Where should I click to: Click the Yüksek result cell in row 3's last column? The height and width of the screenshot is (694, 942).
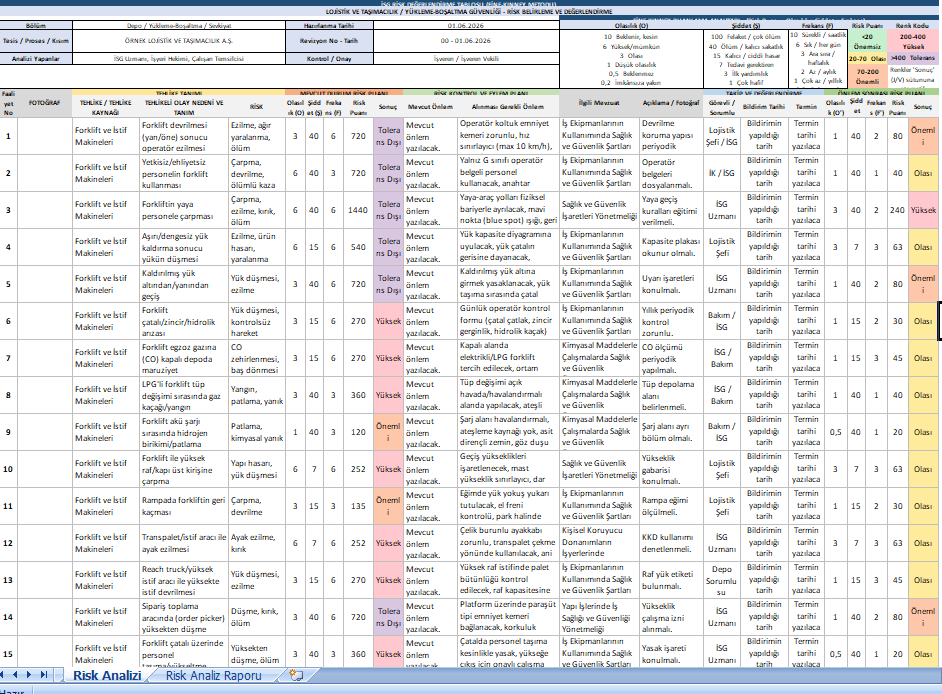923,210
